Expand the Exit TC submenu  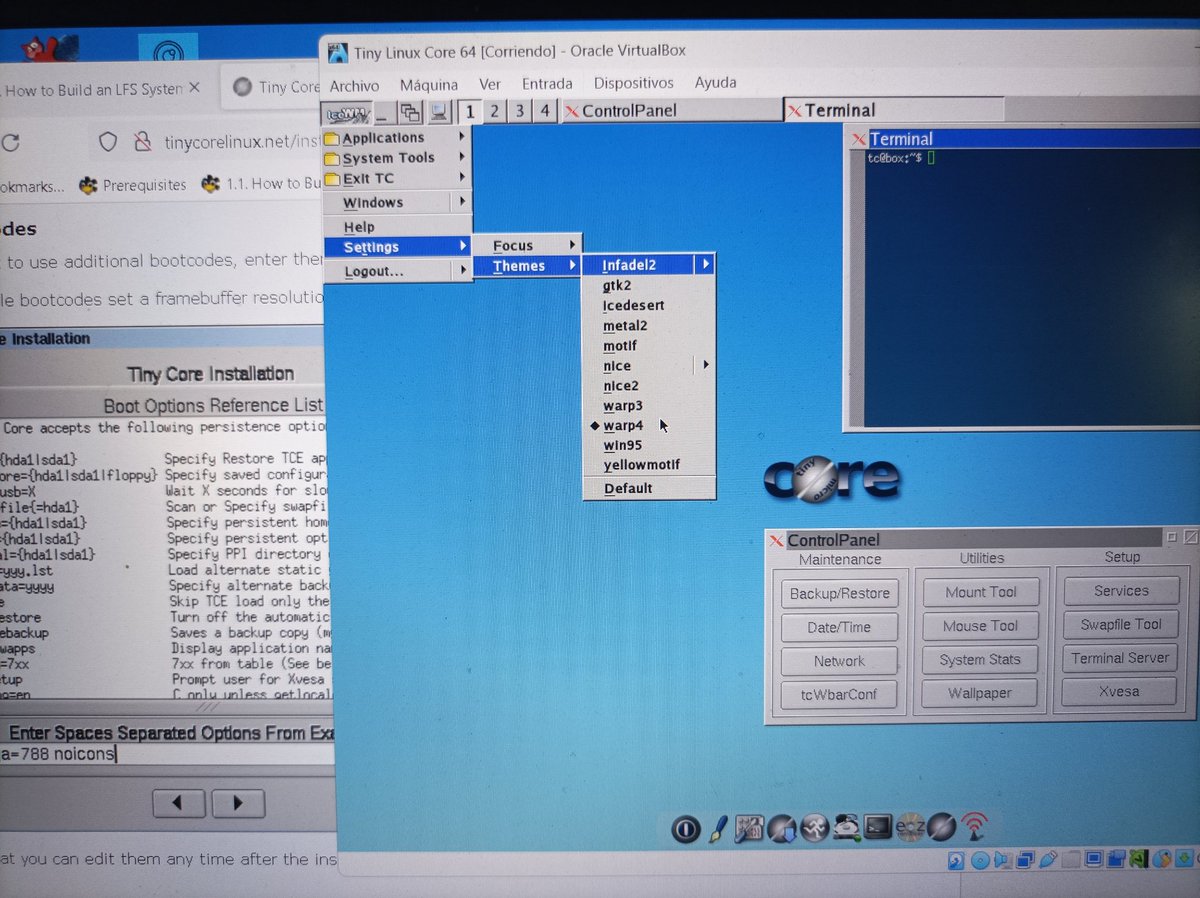tap(397, 178)
